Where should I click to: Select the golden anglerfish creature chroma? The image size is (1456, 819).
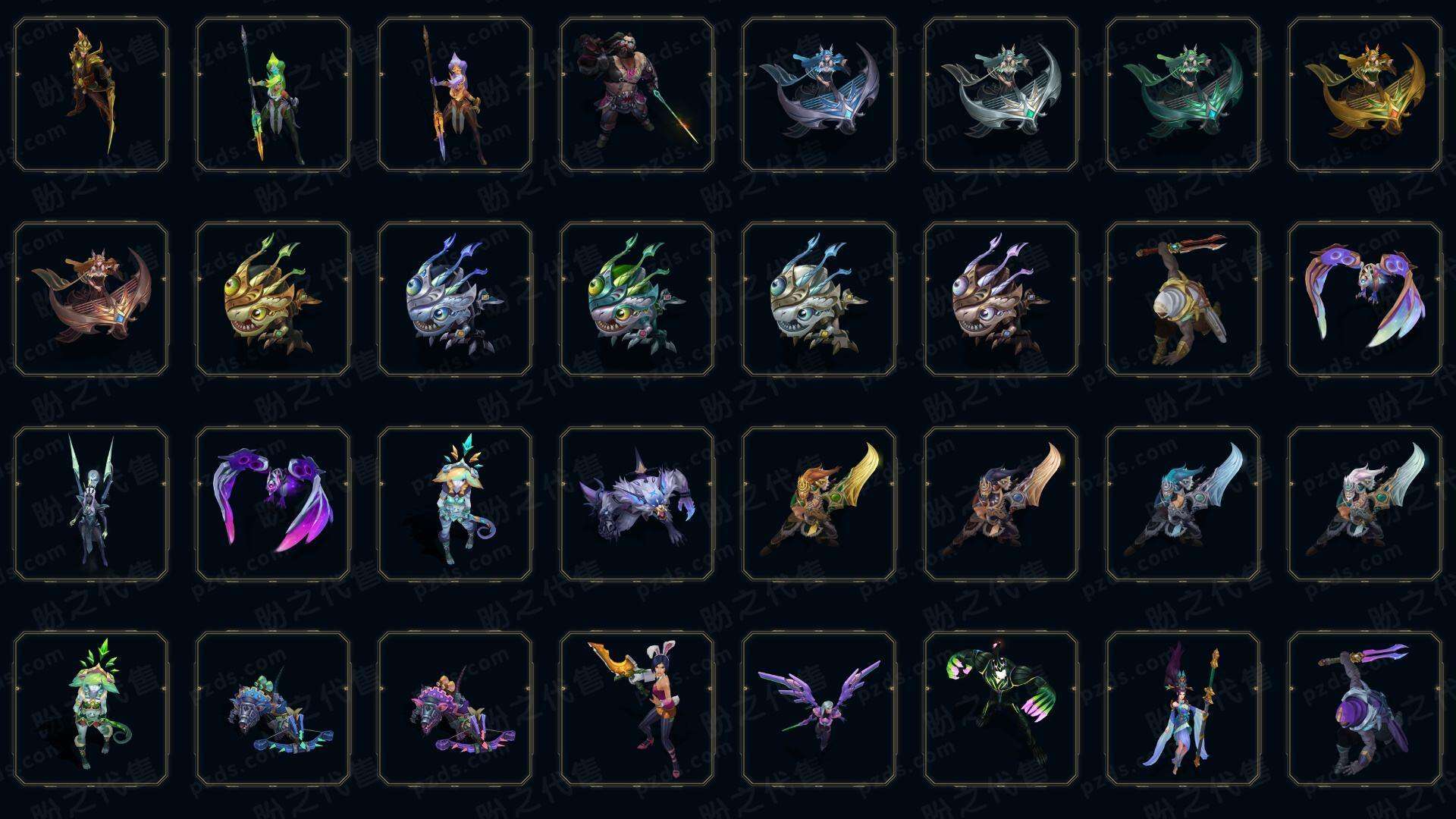coord(273,299)
